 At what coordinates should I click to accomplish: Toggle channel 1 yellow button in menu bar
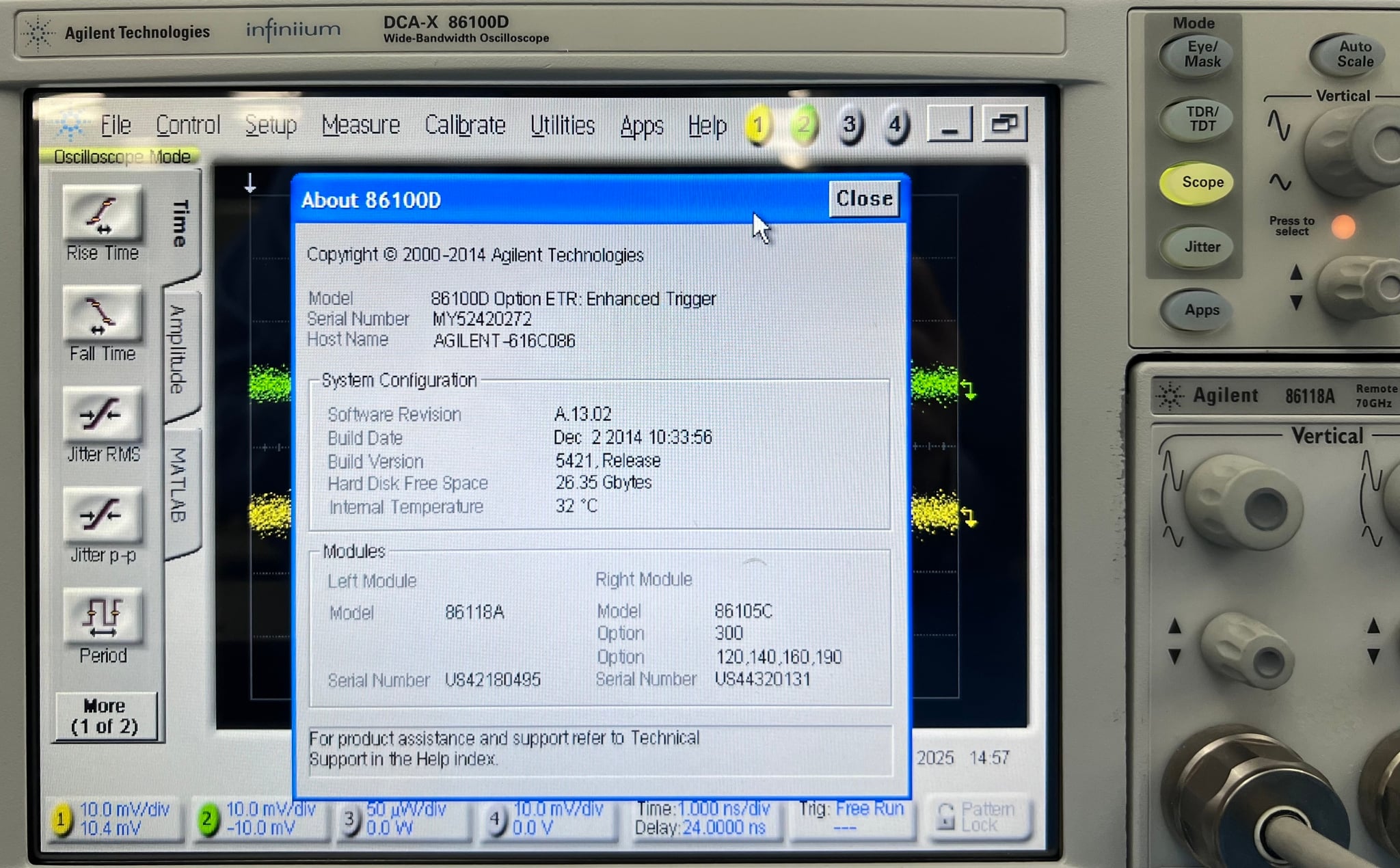[757, 125]
